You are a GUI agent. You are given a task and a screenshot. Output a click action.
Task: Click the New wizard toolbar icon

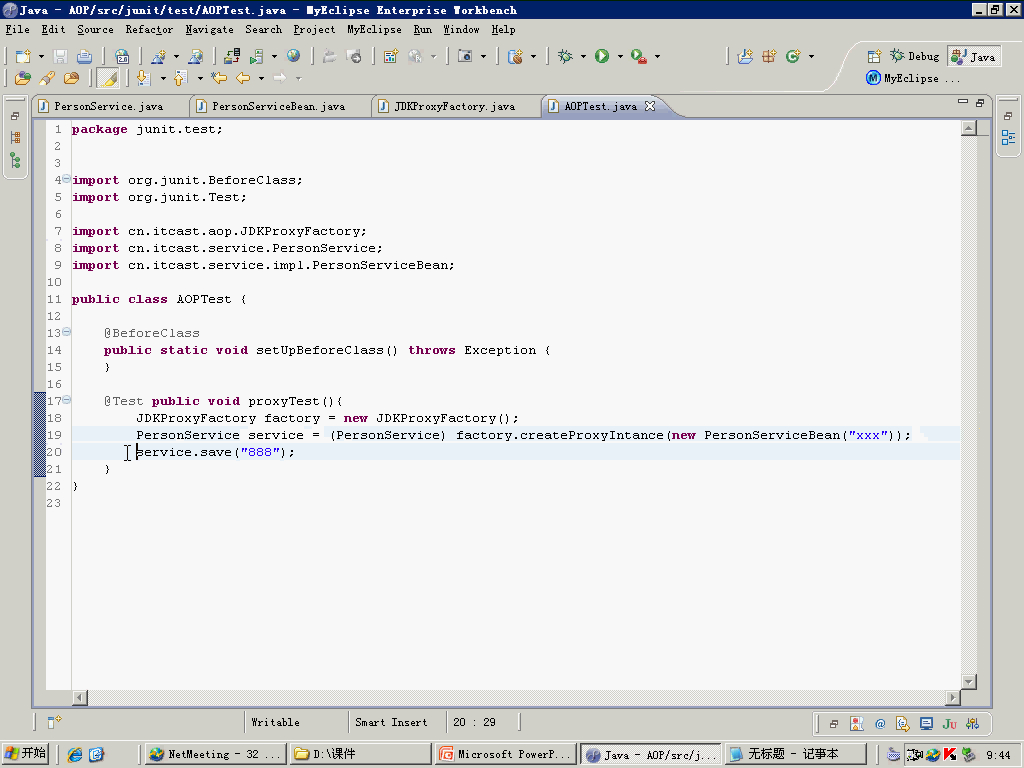(23, 56)
